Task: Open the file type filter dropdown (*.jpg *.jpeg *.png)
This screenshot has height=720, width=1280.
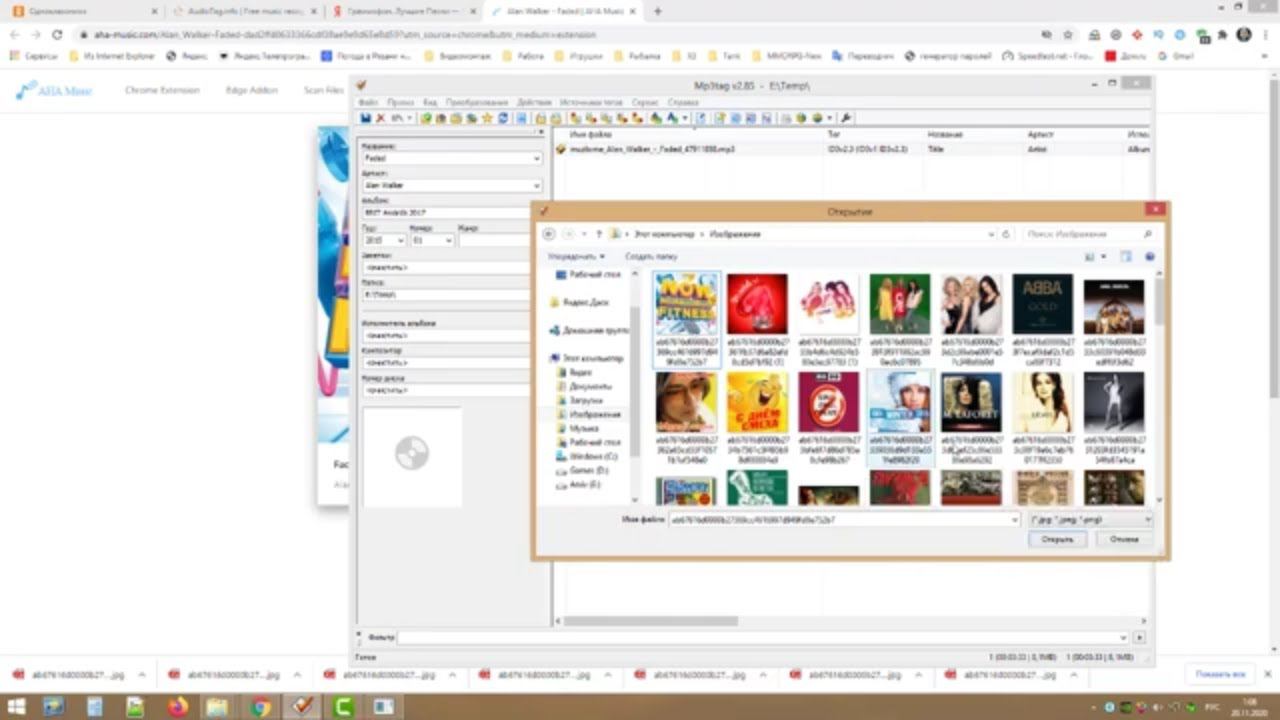Action: 1091,520
